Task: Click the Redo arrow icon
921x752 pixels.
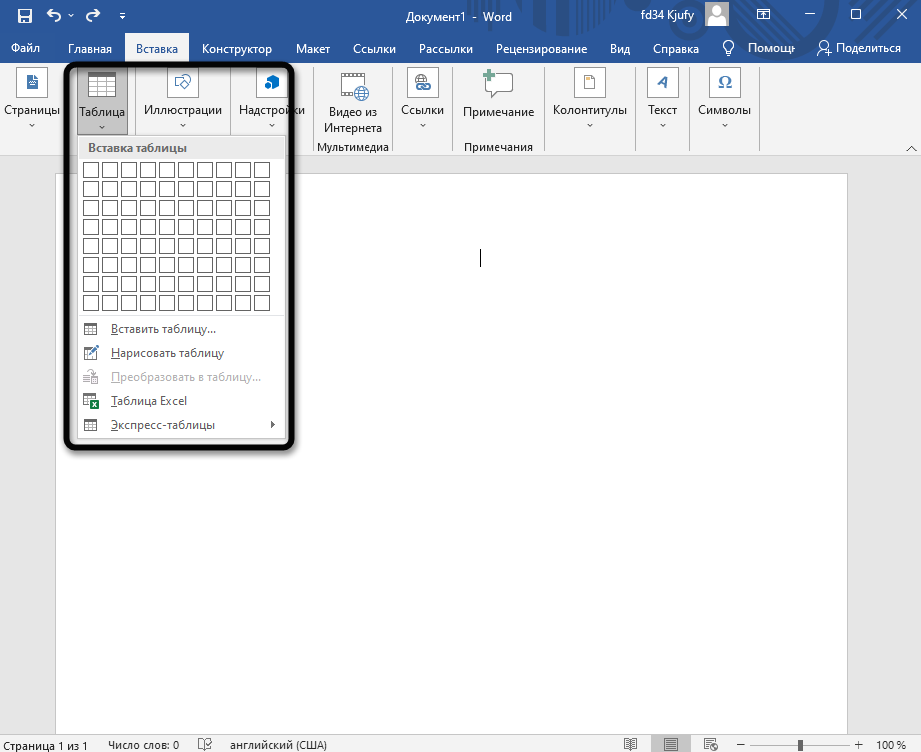Action: click(x=92, y=16)
